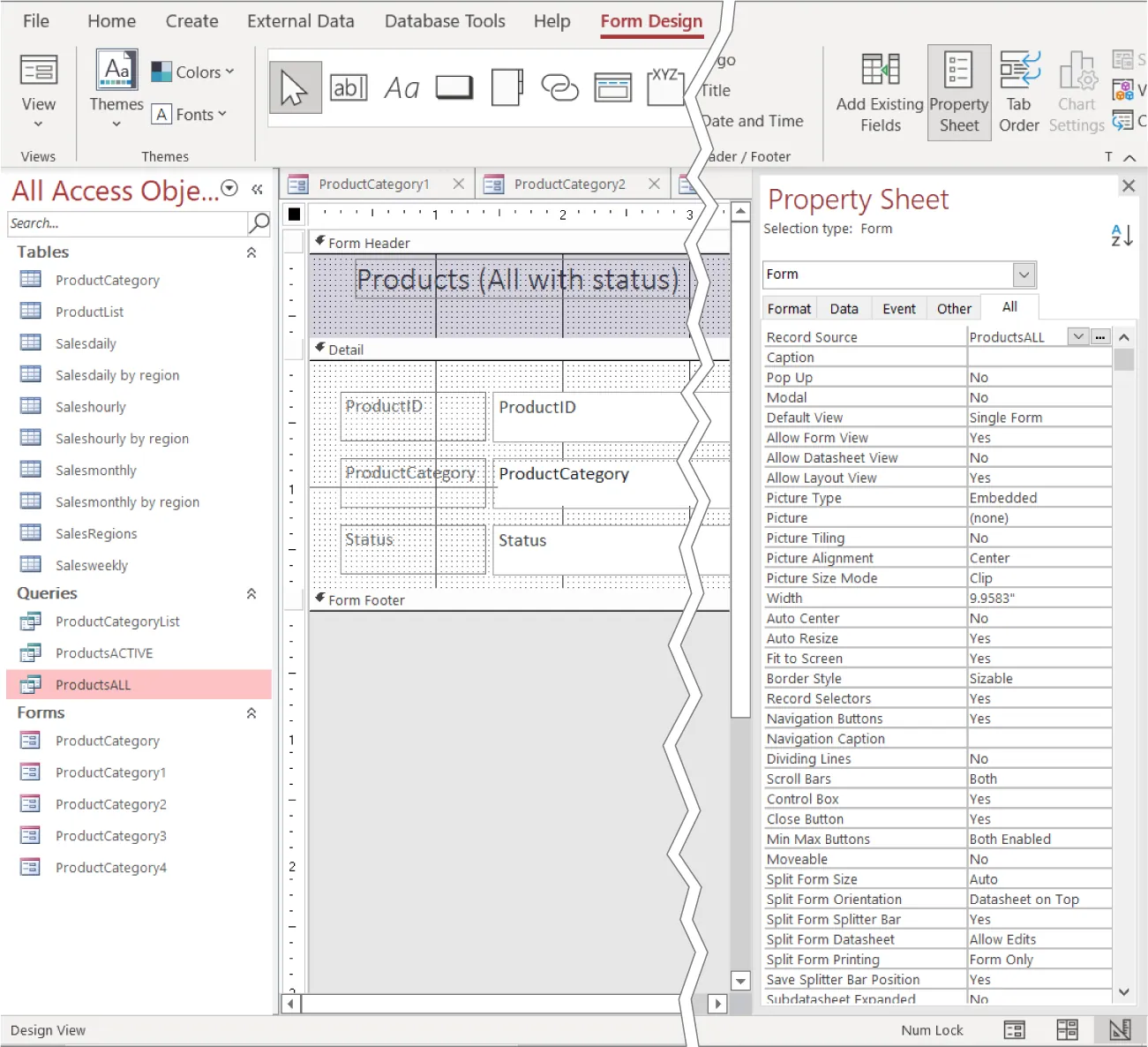
Task: Select the Label (Aa) control
Action: pos(402,87)
